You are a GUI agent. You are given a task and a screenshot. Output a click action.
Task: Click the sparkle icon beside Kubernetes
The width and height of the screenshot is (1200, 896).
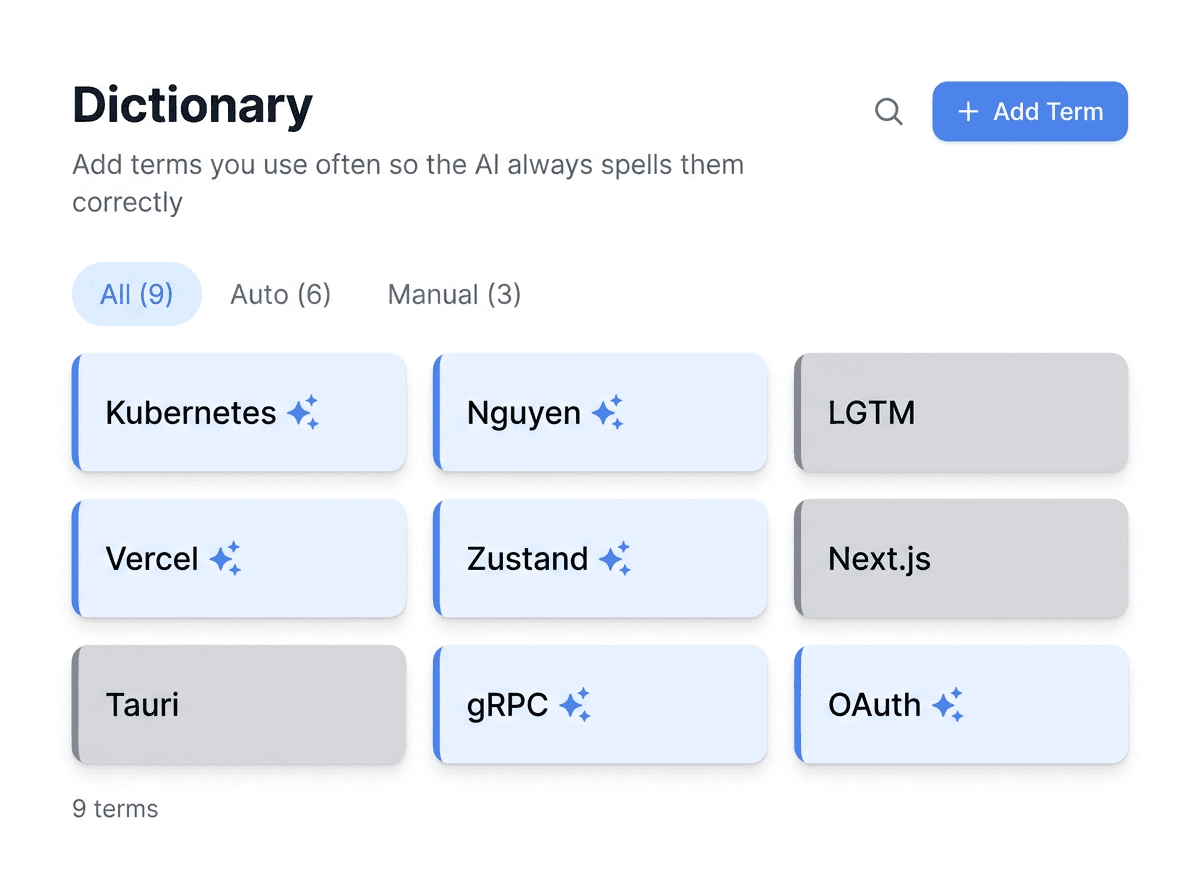point(303,412)
